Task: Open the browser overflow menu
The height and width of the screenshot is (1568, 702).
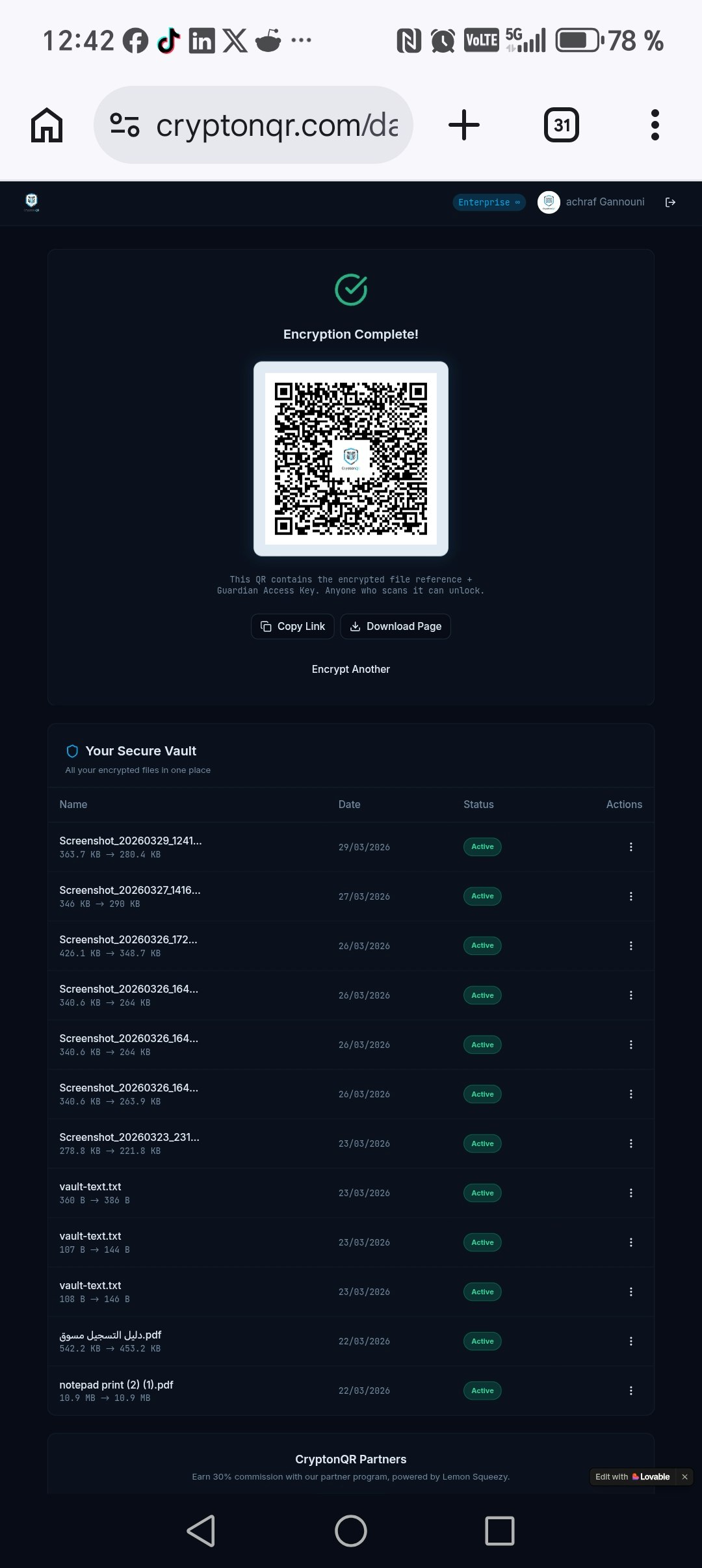Action: tap(654, 125)
